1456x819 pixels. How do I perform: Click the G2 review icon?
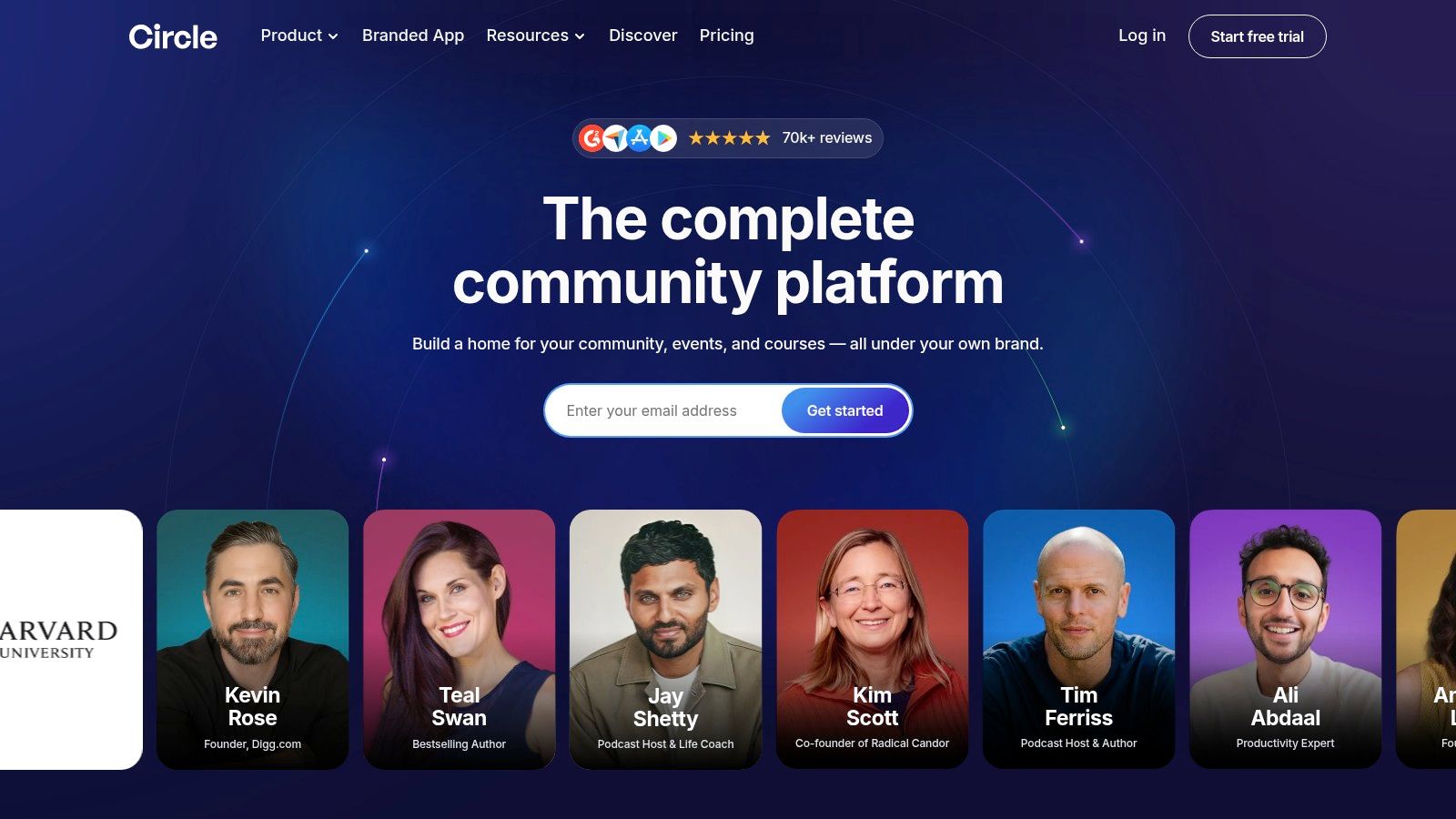click(591, 138)
